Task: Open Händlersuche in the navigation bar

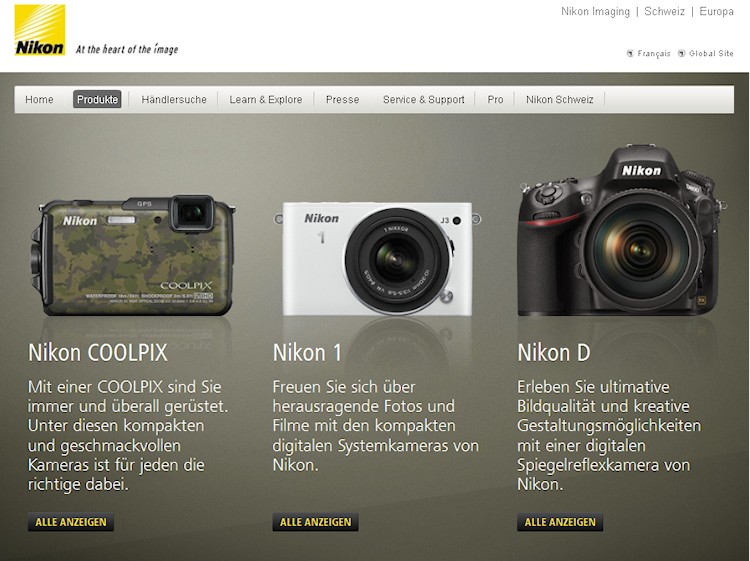Action: point(174,99)
